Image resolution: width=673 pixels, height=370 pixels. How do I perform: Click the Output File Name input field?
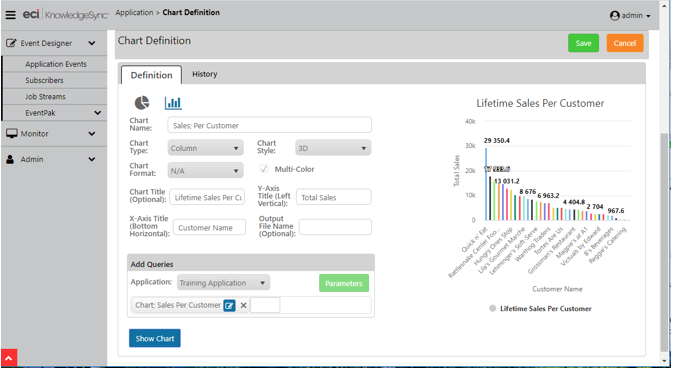[x=335, y=227]
